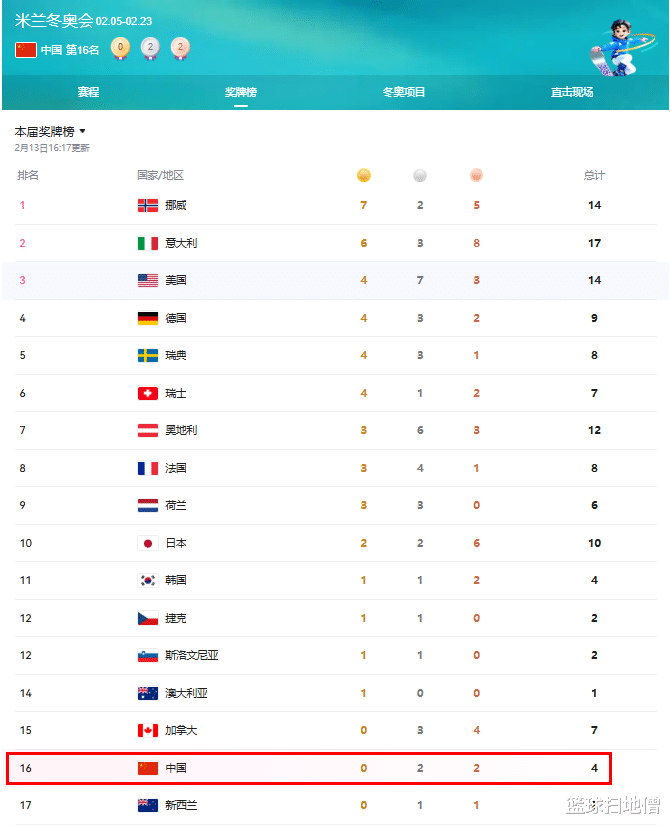Click the bronze medal column header icon
This screenshot has height=826, width=670.
click(x=476, y=176)
